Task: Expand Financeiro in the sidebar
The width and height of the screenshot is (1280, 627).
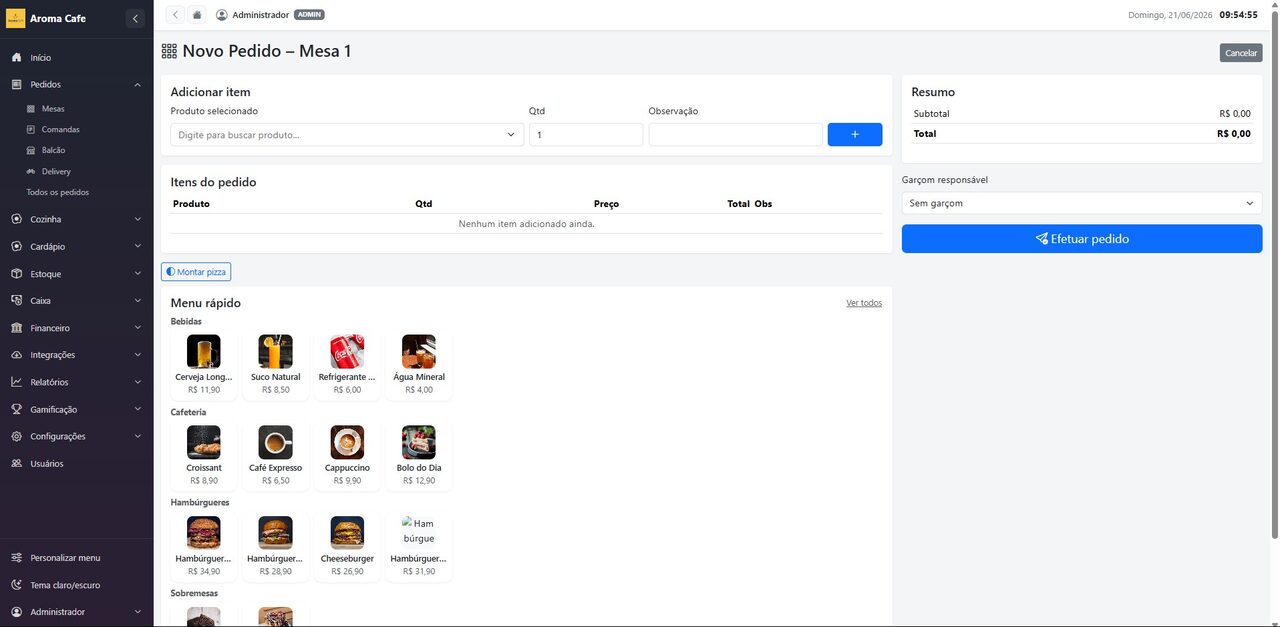Action: (x=76, y=328)
